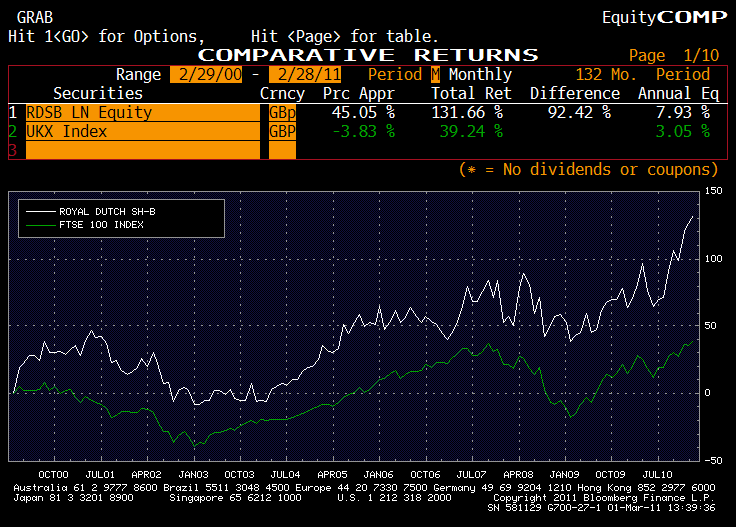The width and height of the screenshot is (736, 527).
Task: Click the COMPARATIVE RETURNS title
Action: click(368, 55)
